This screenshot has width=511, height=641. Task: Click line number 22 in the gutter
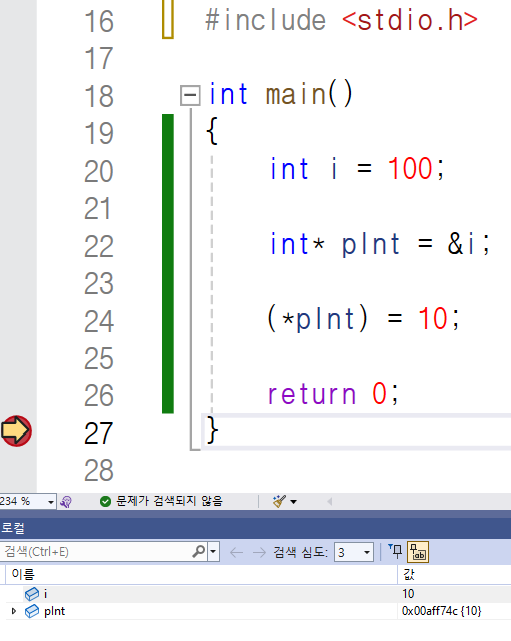pyautogui.click(x=99, y=247)
